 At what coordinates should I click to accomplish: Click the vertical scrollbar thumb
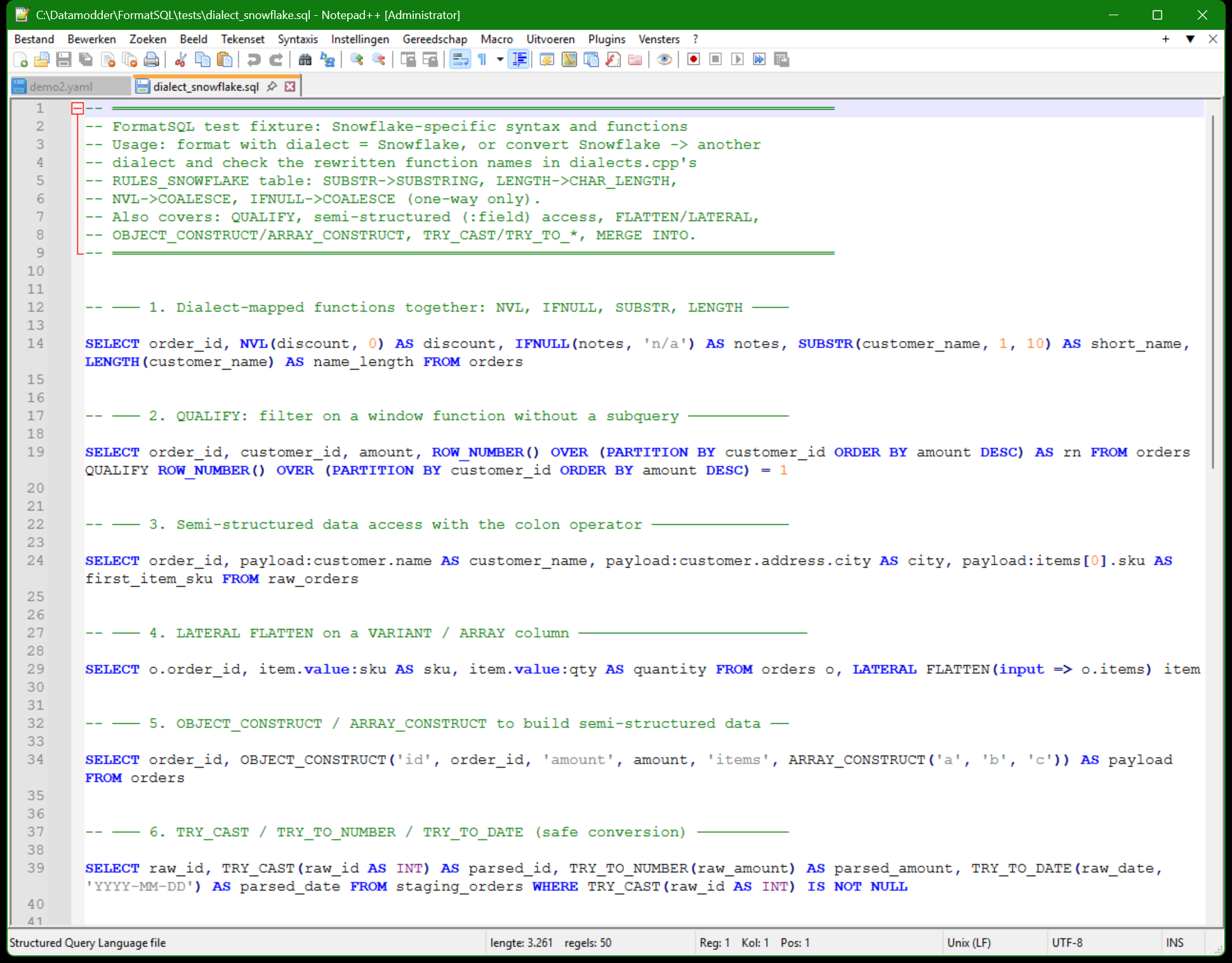click(1213, 292)
